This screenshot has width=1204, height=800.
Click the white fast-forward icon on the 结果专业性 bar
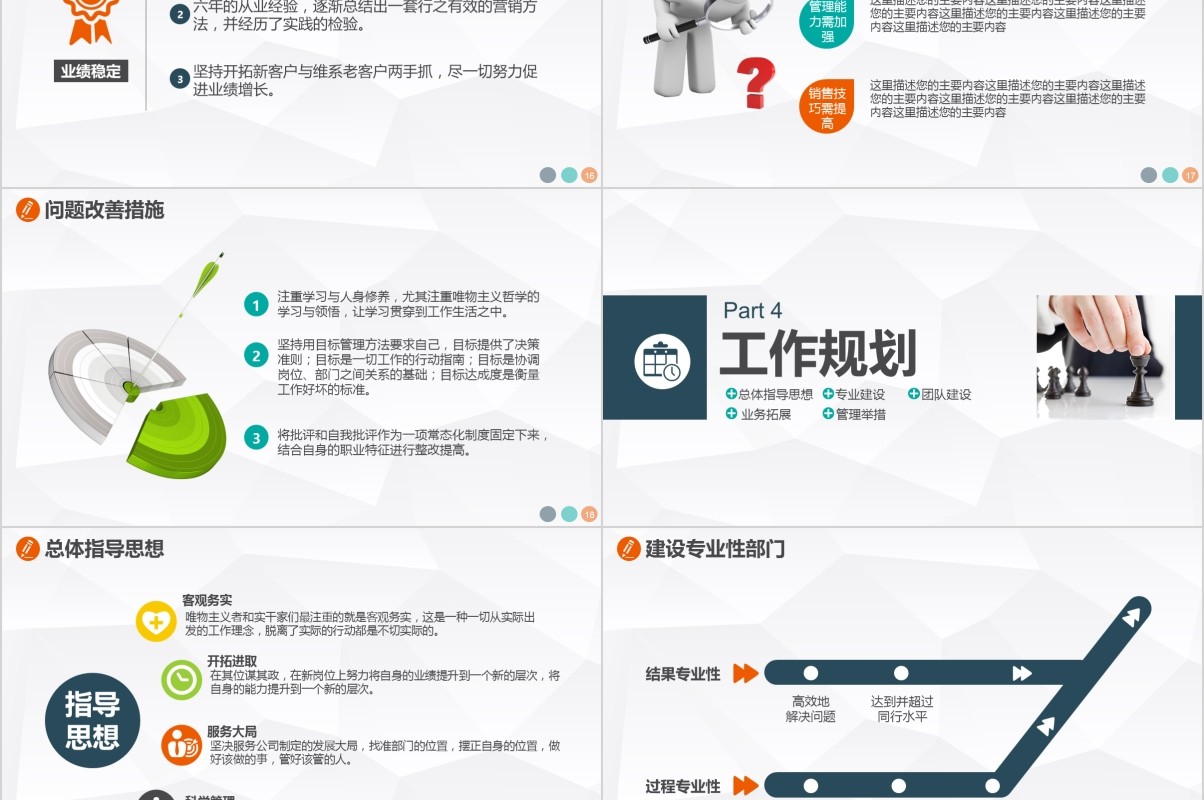pos(1022,673)
